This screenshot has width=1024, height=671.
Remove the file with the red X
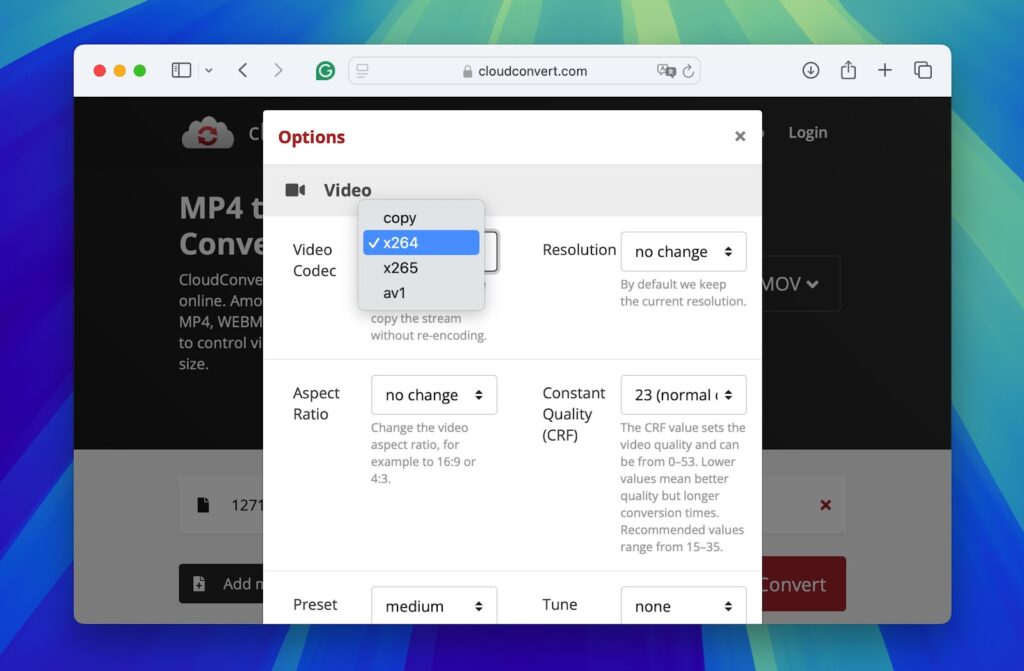click(x=825, y=504)
